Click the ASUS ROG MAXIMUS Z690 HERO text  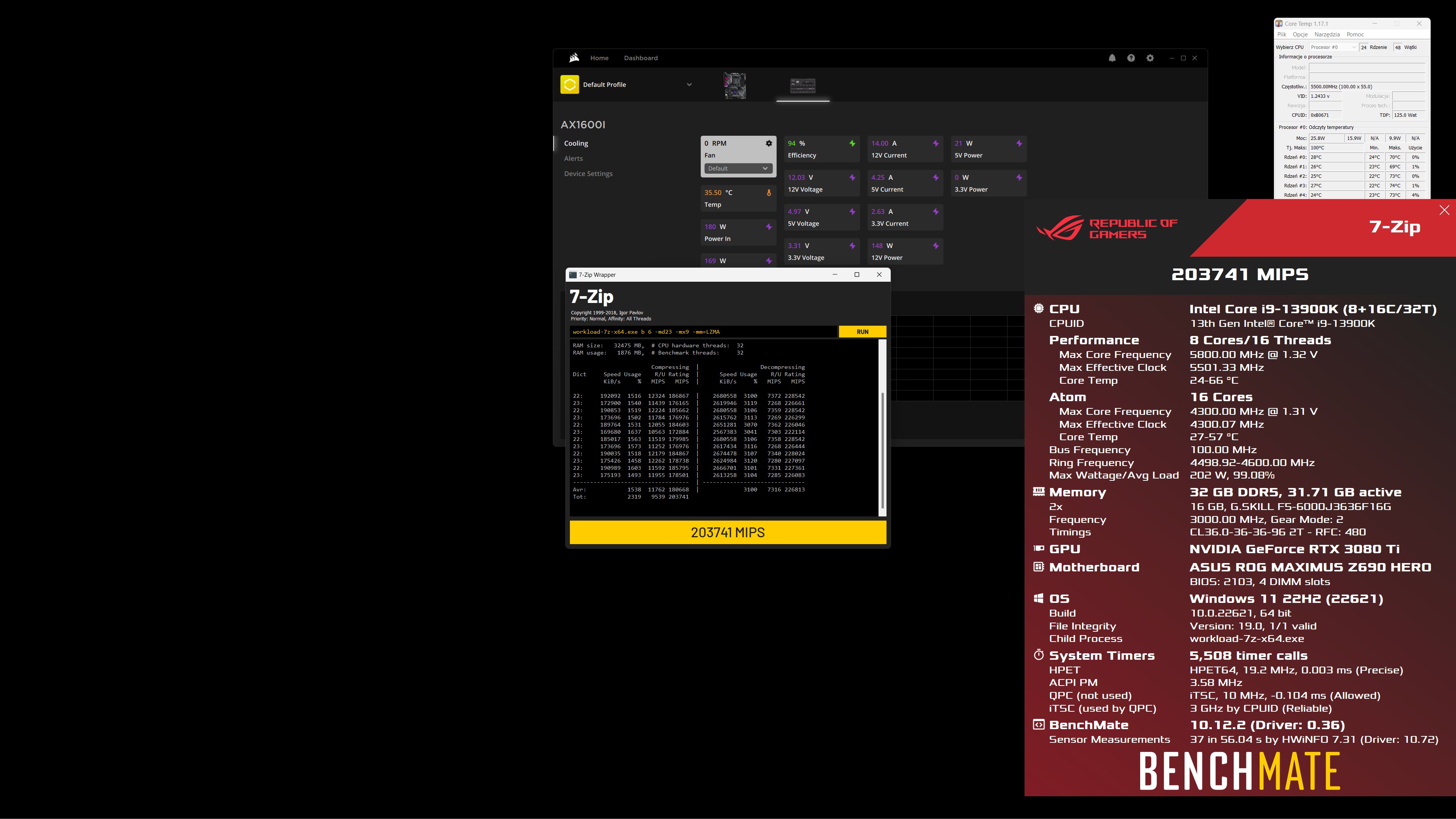(1310, 567)
